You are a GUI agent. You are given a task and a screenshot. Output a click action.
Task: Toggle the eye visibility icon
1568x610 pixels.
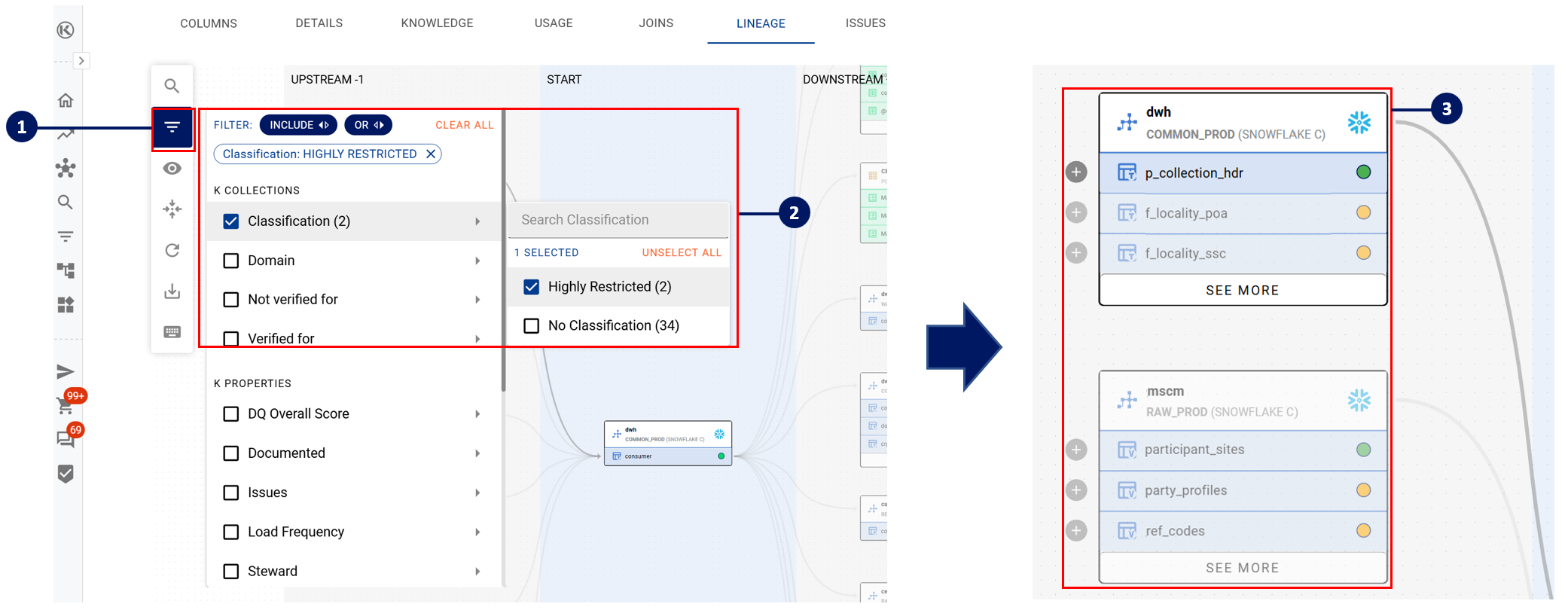coord(172,168)
